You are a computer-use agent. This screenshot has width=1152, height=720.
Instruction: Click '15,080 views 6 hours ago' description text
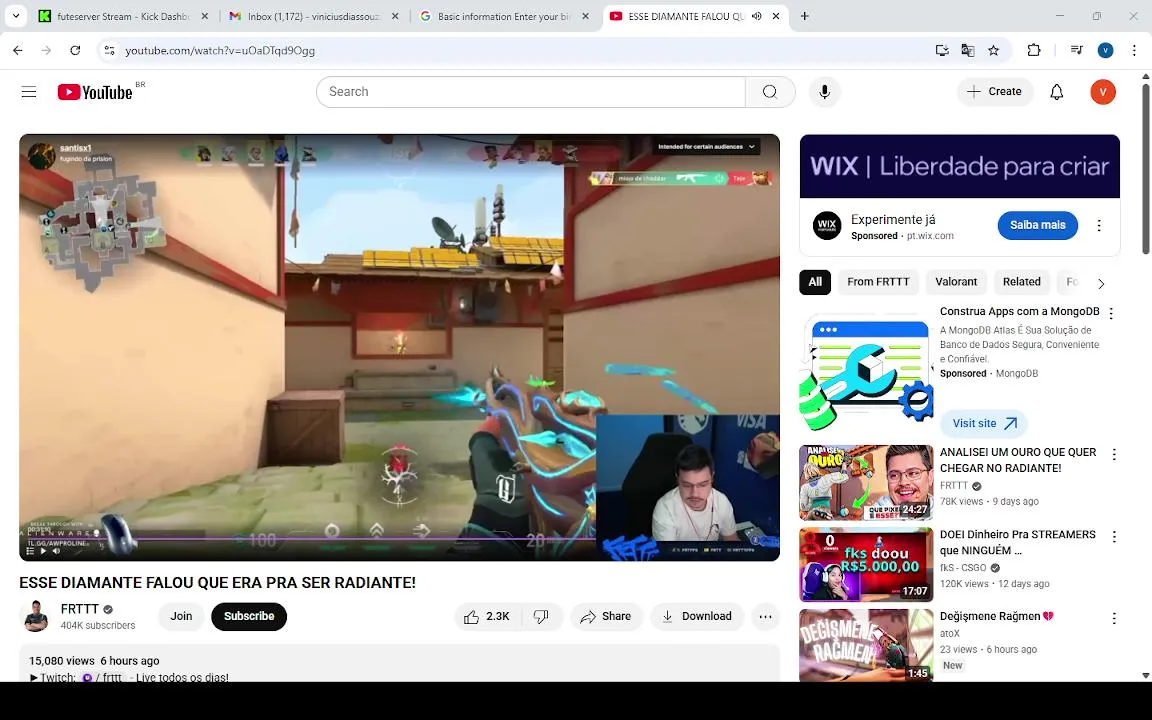[94, 660]
